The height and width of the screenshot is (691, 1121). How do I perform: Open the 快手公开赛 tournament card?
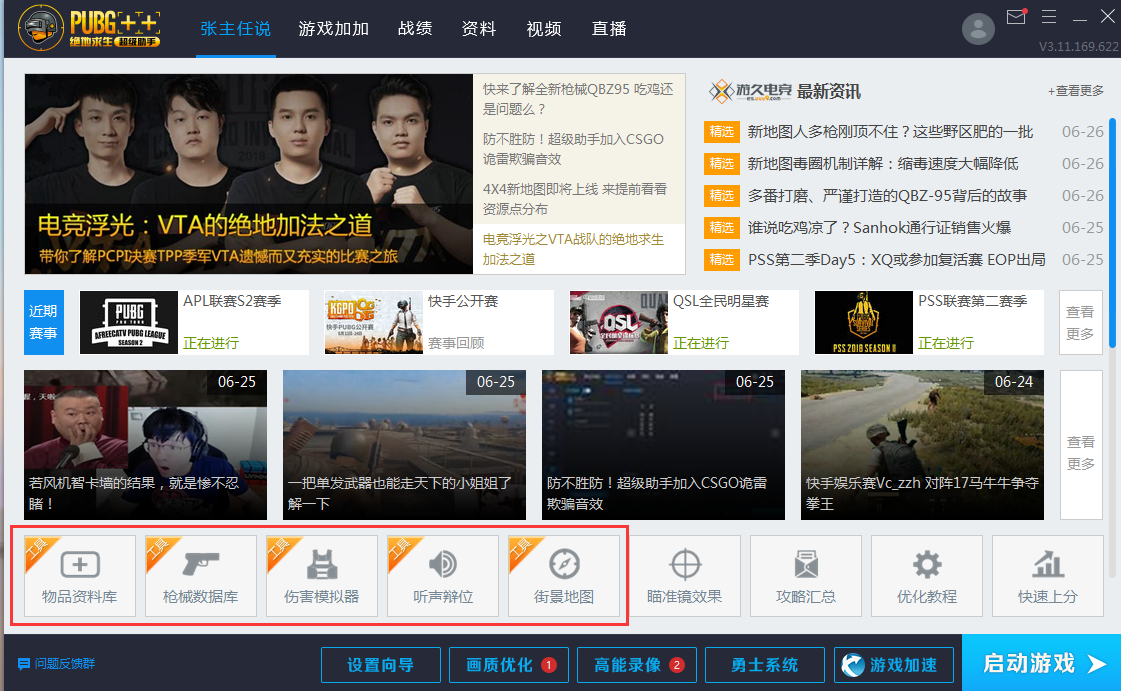[438, 322]
